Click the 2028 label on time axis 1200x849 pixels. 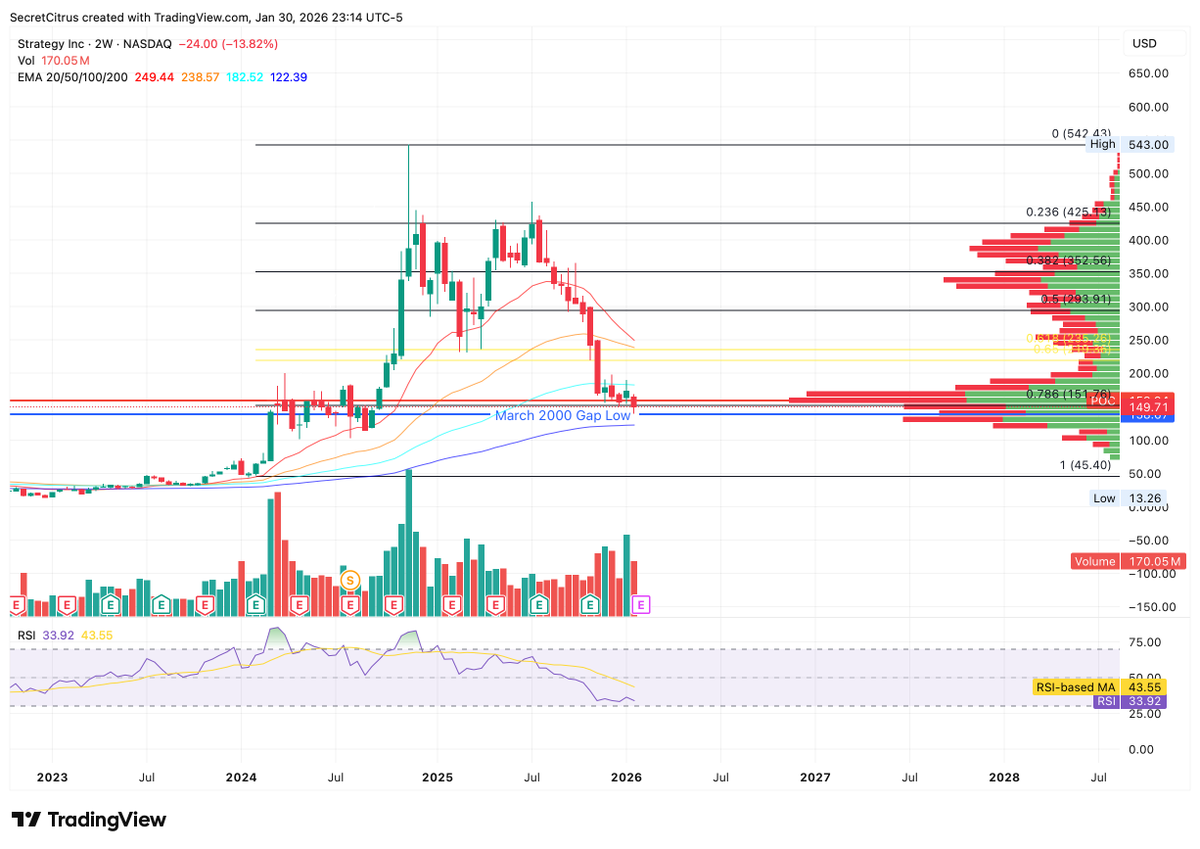[x=1004, y=776]
